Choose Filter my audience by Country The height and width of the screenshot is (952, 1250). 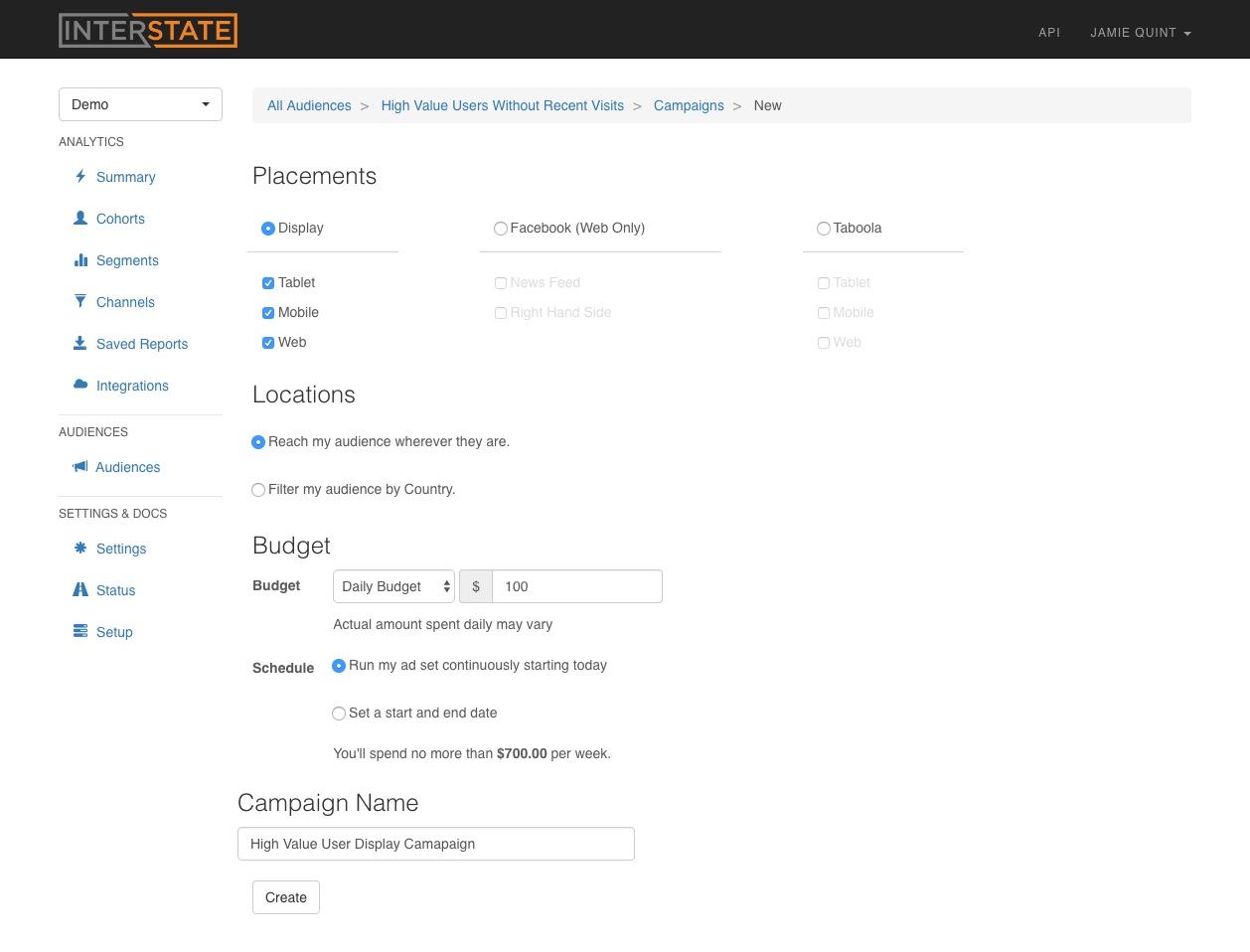pyautogui.click(x=258, y=490)
